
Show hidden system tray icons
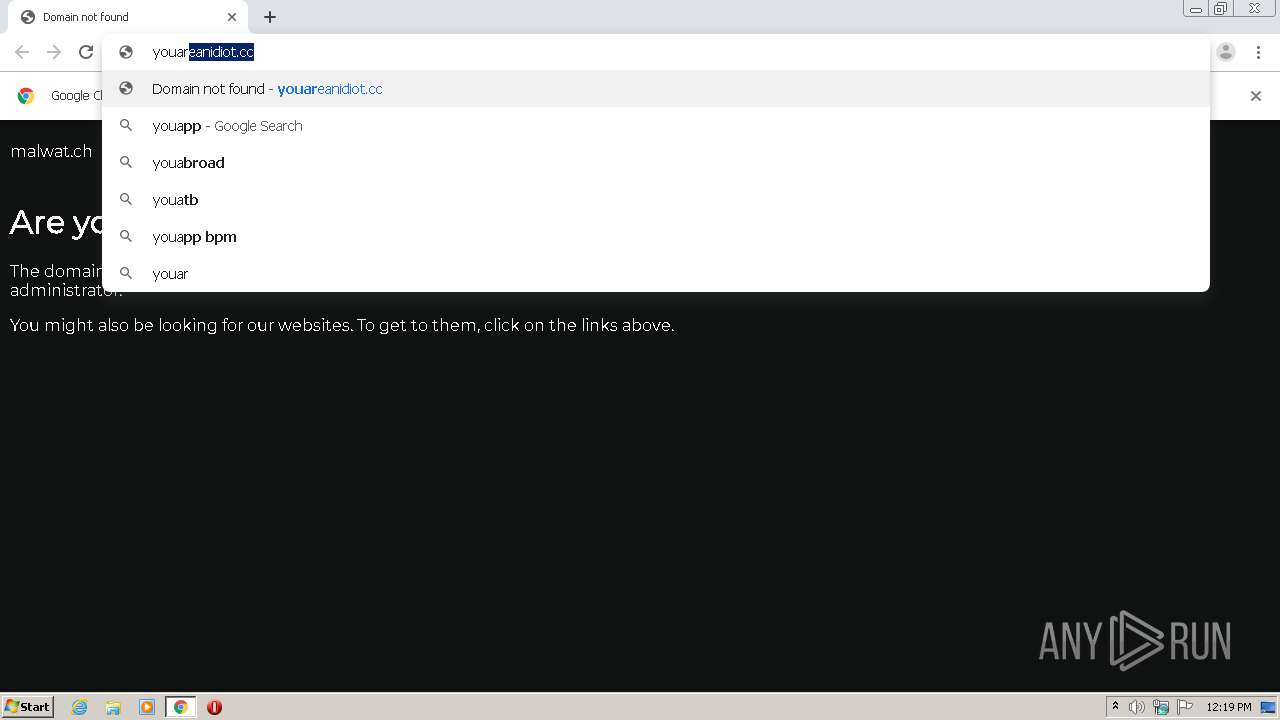coord(1115,707)
